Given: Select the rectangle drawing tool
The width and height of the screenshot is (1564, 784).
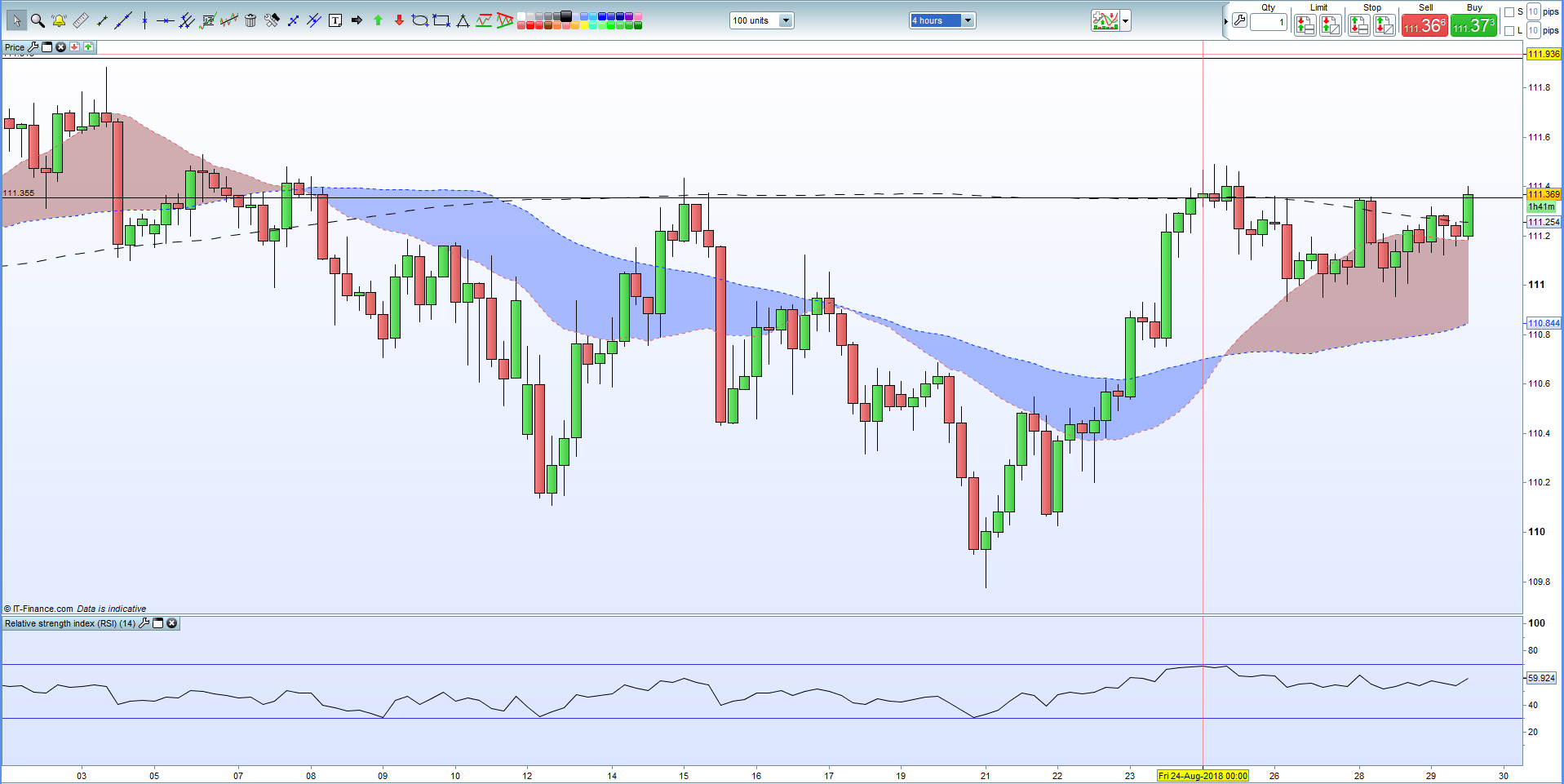Looking at the screenshot, I should (441, 20).
